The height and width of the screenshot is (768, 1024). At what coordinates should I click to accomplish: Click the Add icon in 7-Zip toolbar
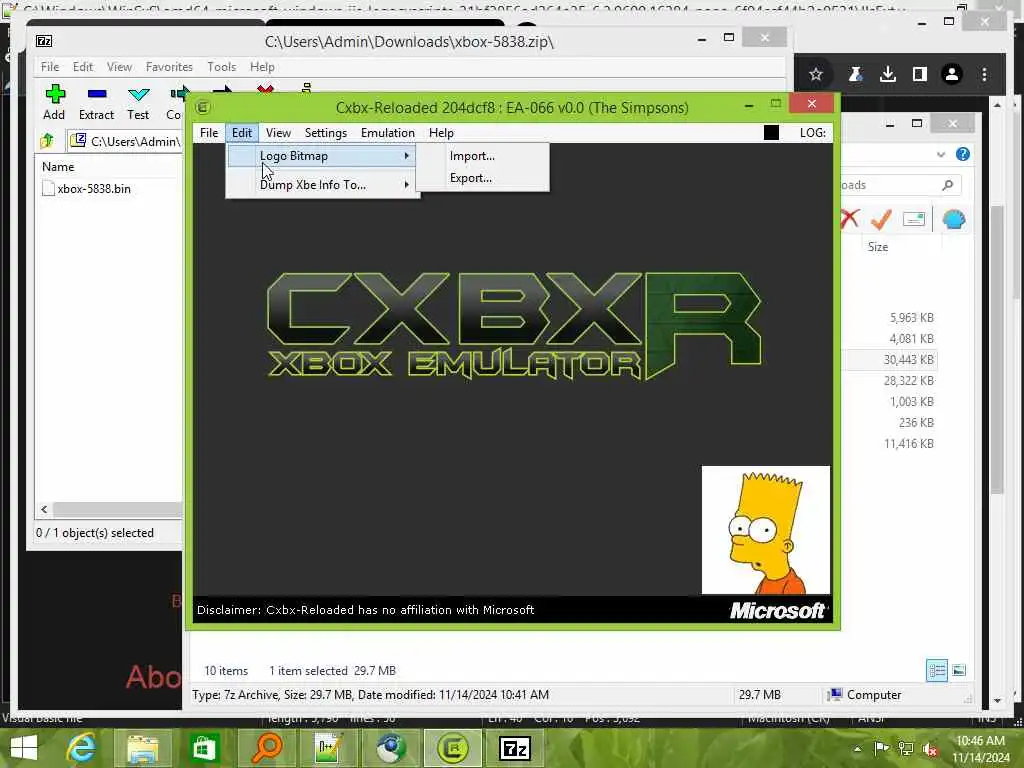point(54,95)
